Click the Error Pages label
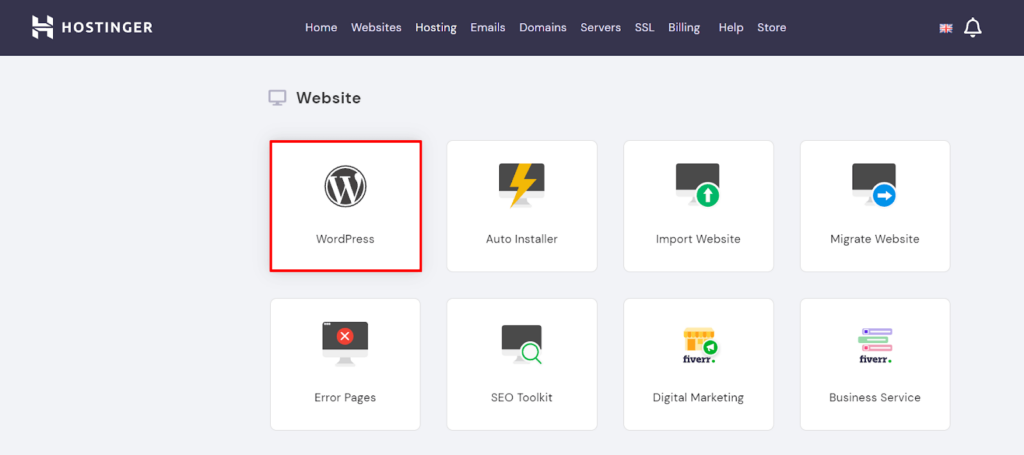The width and height of the screenshot is (1024, 455). 345,398
